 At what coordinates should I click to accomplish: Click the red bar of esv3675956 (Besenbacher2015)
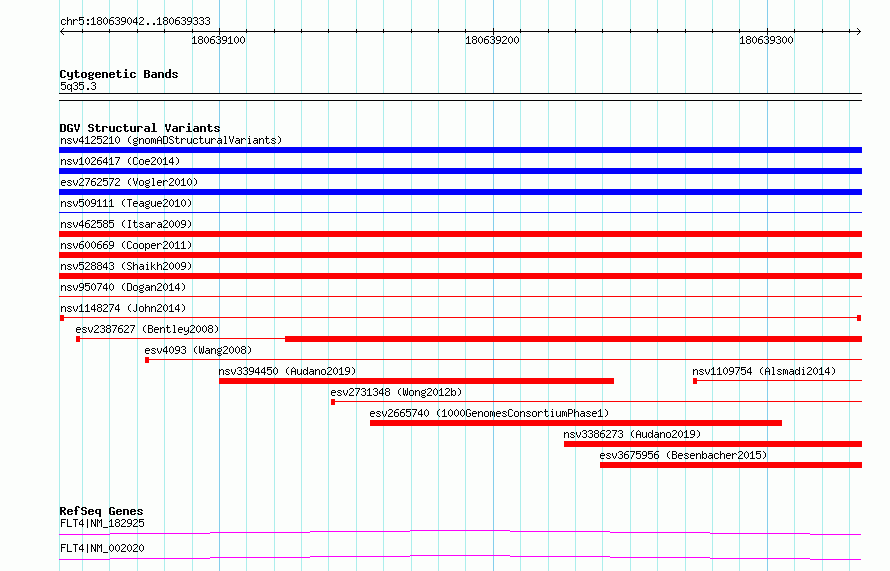pyautogui.click(x=731, y=465)
